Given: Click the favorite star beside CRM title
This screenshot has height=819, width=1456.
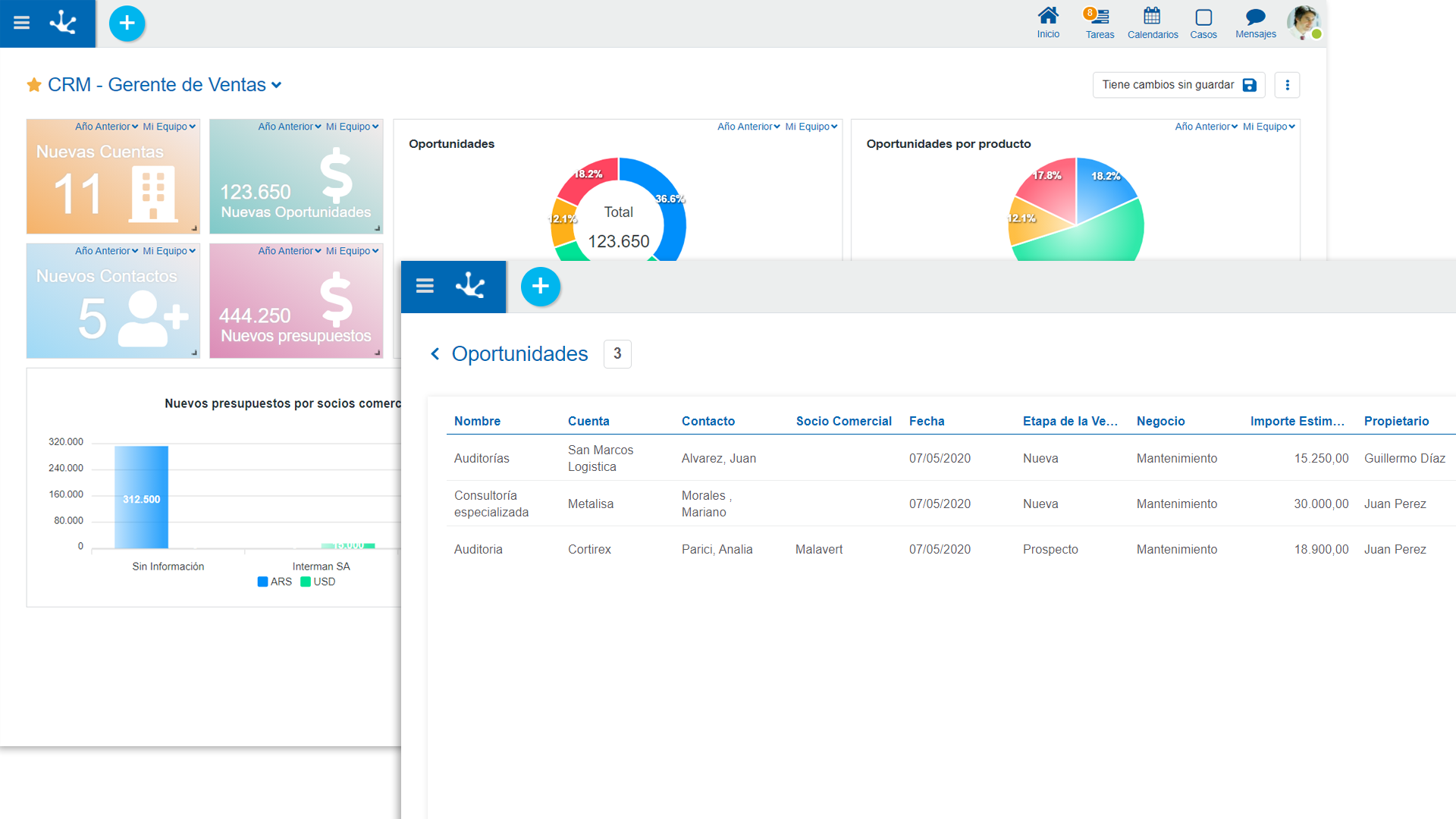Looking at the screenshot, I should coord(34,85).
